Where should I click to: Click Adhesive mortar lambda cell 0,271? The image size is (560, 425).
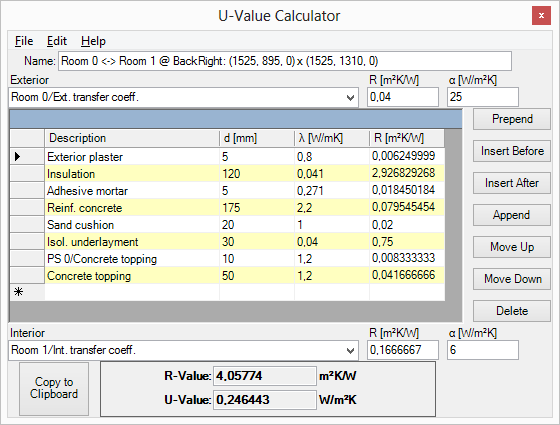[x=332, y=191]
